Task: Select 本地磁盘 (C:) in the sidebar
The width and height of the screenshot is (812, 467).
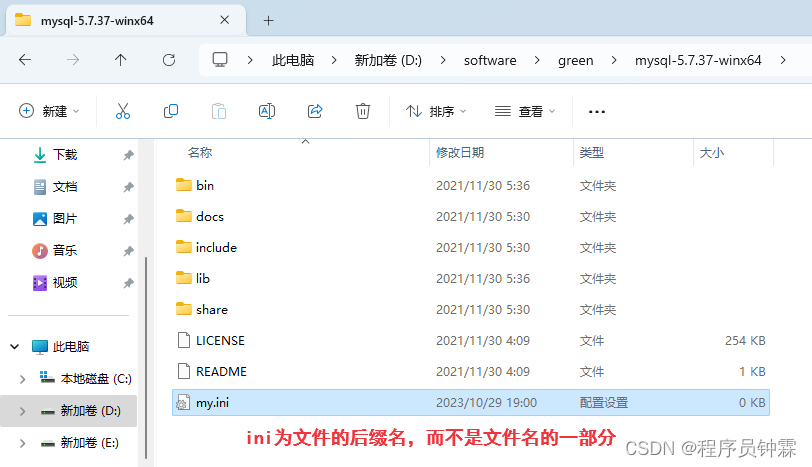Action: tap(96, 379)
